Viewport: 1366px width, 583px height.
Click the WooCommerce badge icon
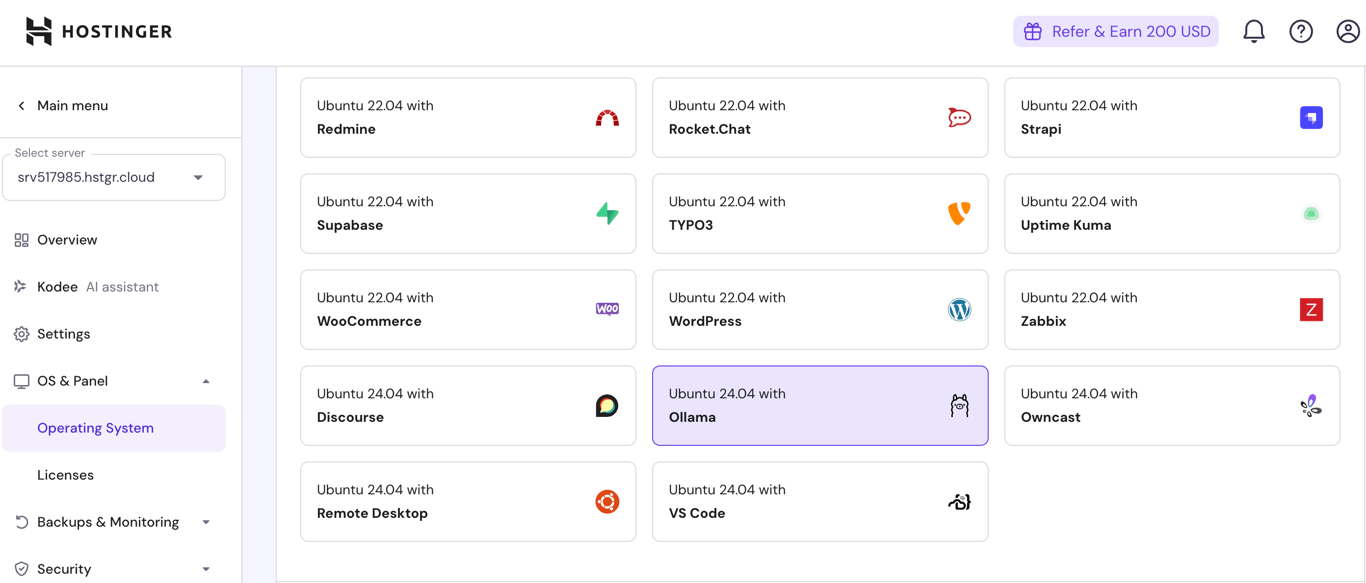click(607, 310)
